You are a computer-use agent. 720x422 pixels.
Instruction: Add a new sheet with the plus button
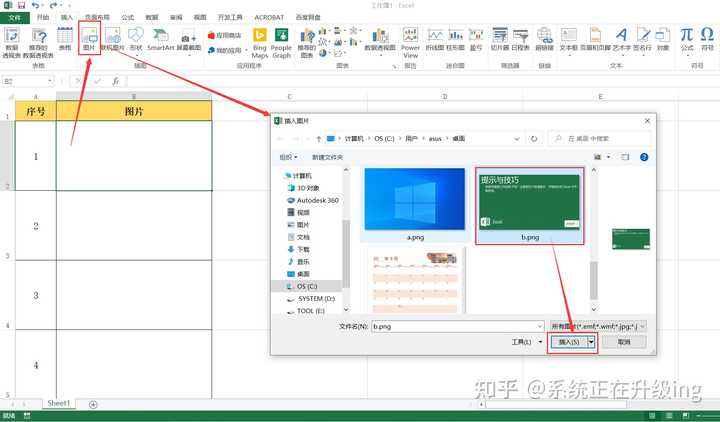tap(93, 404)
